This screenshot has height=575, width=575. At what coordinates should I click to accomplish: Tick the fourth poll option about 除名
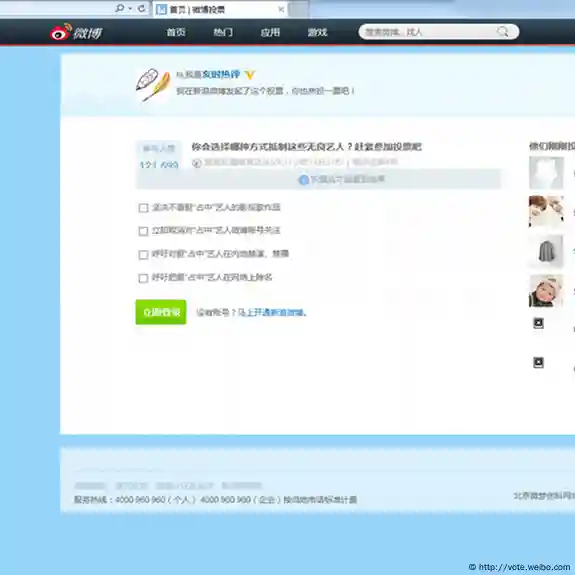(143, 278)
